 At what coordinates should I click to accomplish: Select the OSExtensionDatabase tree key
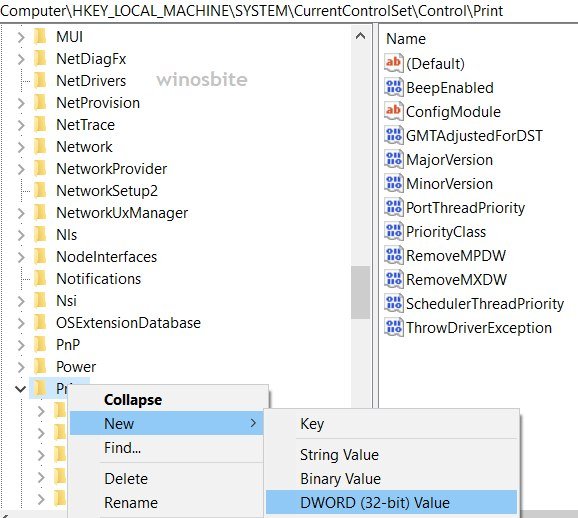128,323
